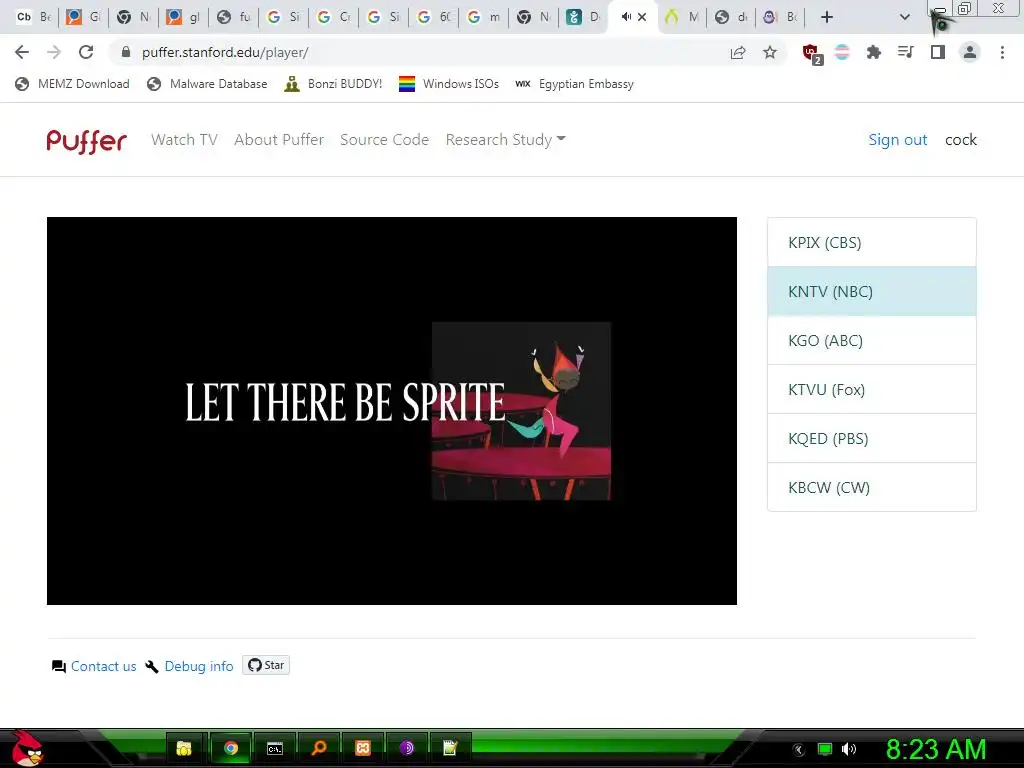This screenshot has width=1024, height=768.
Task: Open the Angry Birds start button
Action: pos(27,748)
